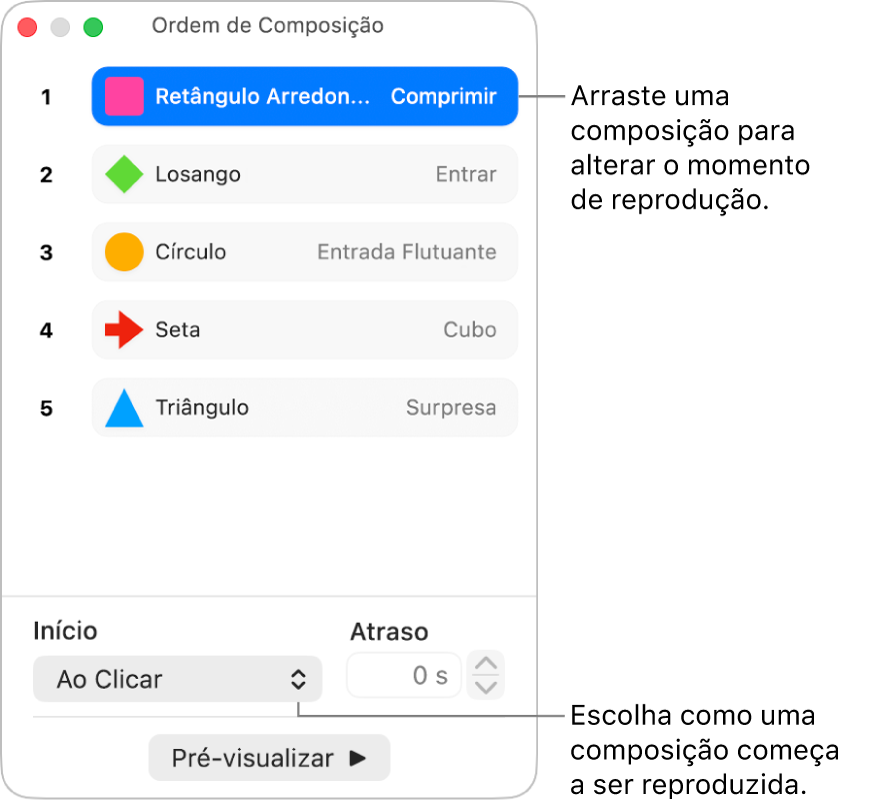Close the Ordem de Composição window
Image resolution: width=872 pixels, height=801 pixels.
(27, 27)
